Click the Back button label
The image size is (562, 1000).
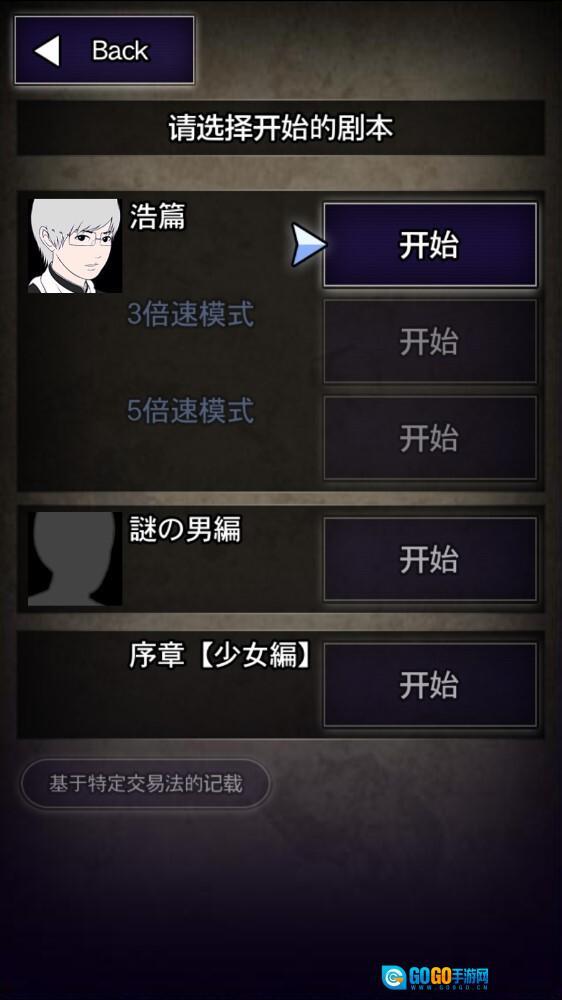(x=120, y=51)
